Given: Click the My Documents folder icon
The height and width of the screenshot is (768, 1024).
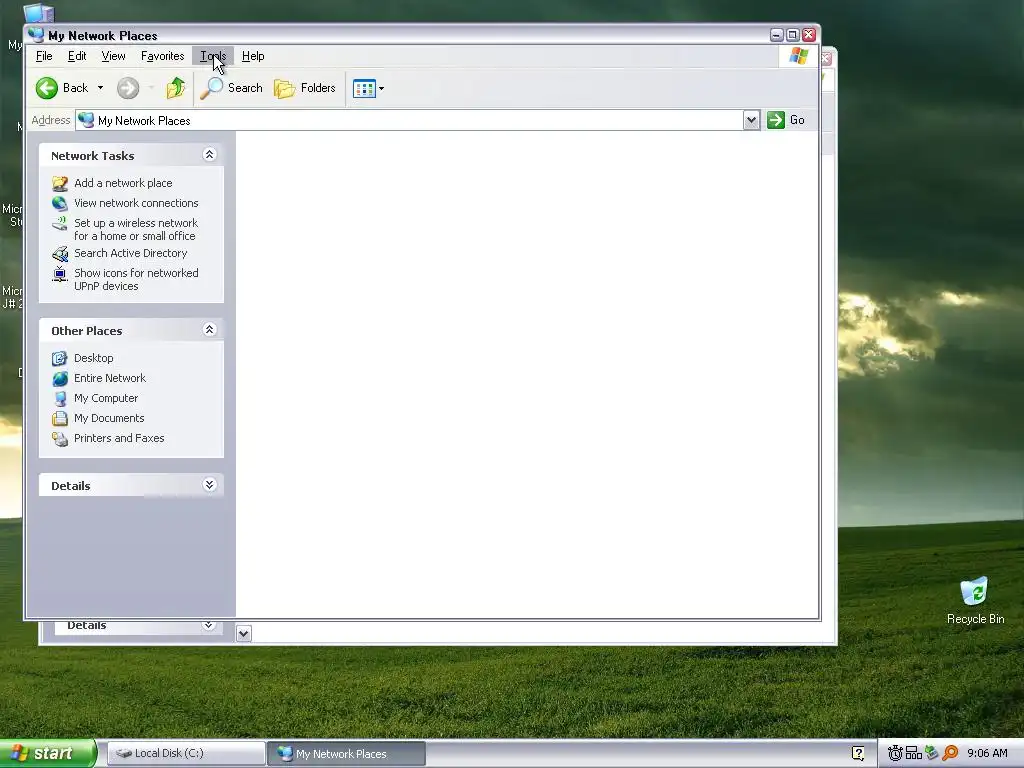Looking at the screenshot, I should pos(60,419).
